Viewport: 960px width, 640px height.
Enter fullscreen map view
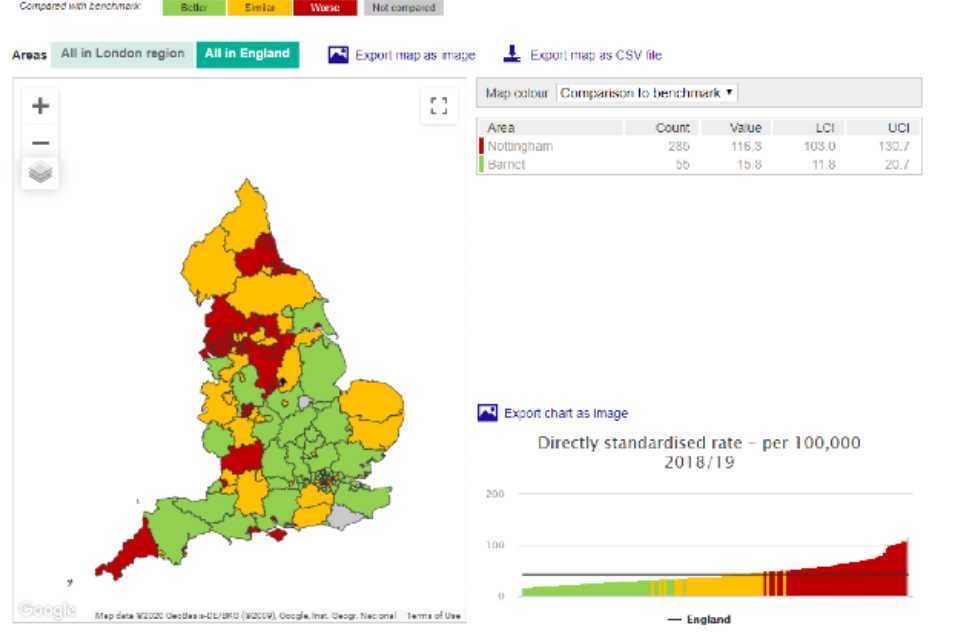tap(438, 106)
